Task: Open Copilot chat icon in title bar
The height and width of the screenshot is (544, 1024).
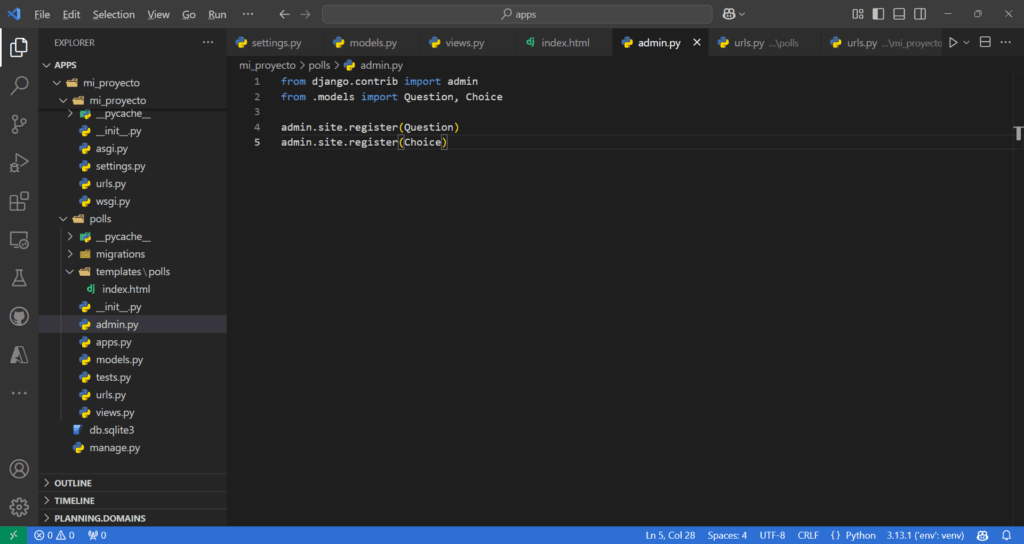Action: tap(729, 14)
